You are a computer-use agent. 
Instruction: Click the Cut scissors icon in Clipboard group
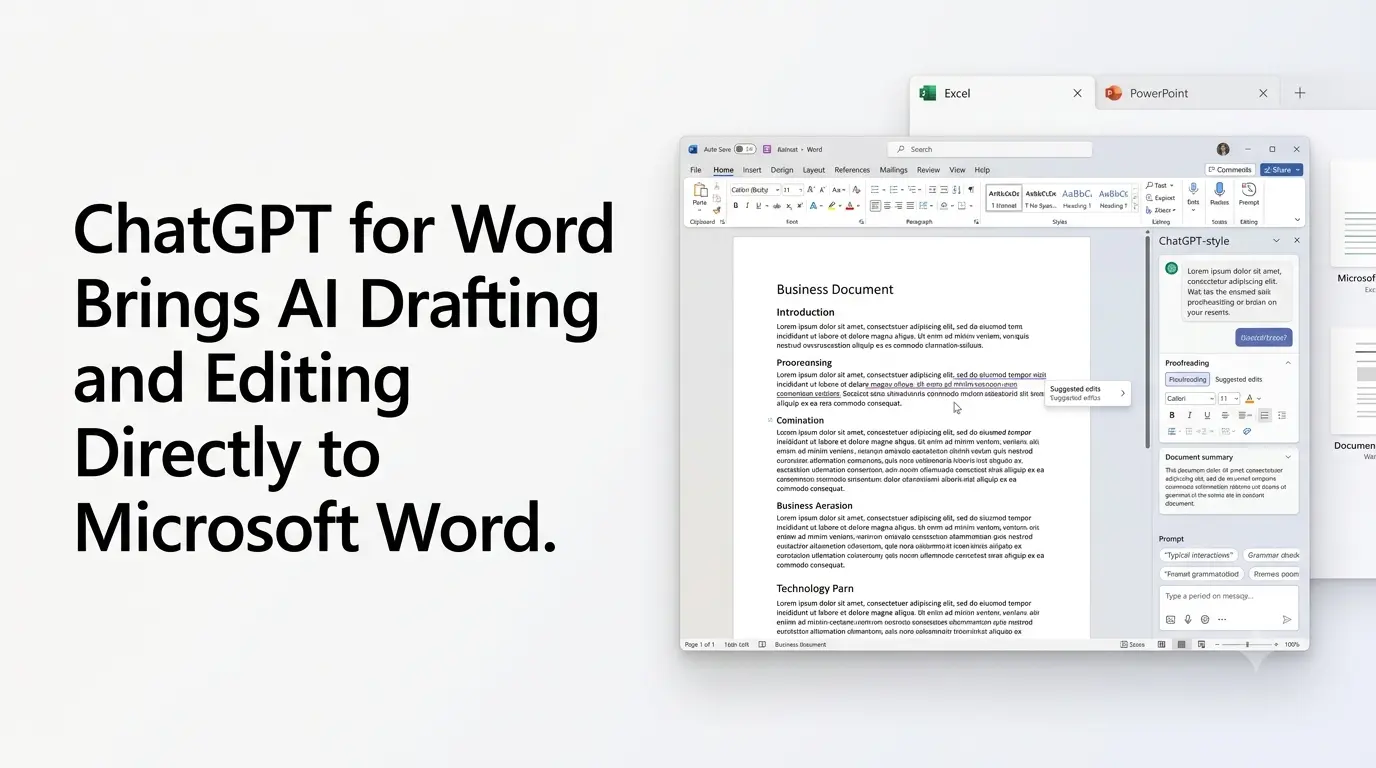coord(717,186)
